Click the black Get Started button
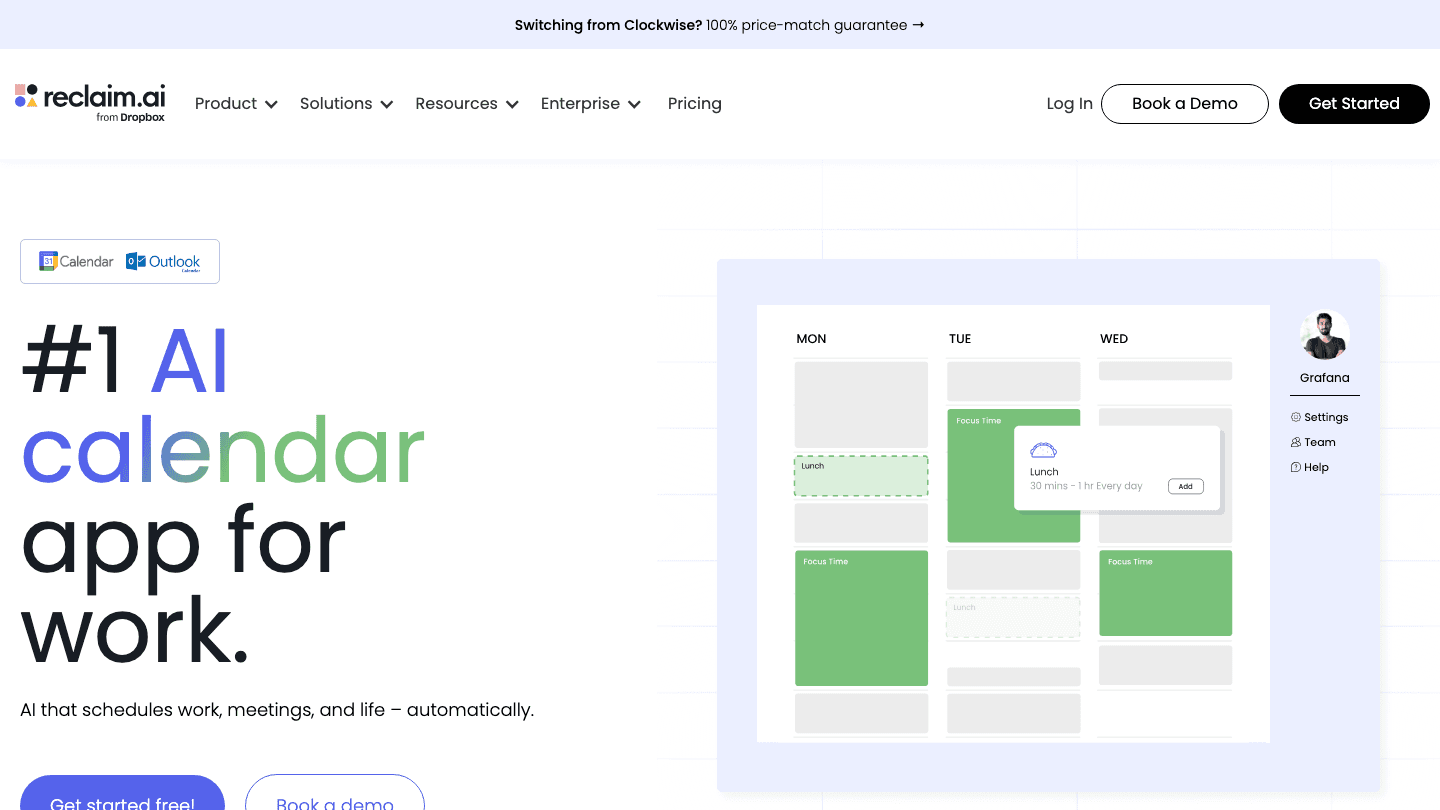The height and width of the screenshot is (810, 1440). pos(1354,104)
